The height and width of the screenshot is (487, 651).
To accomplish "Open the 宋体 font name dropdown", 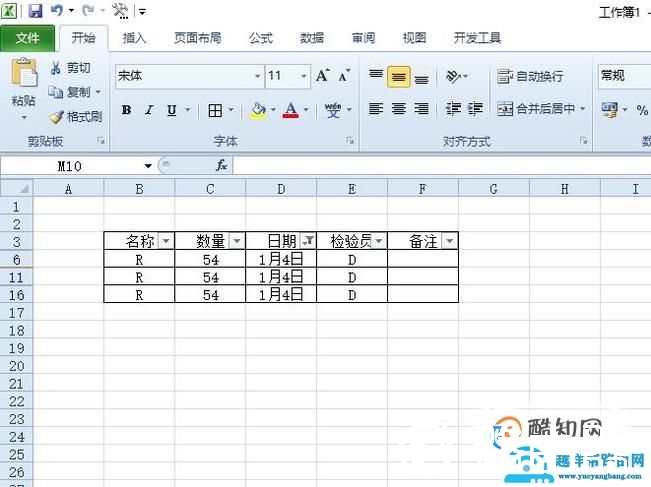I will tap(257, 76).
